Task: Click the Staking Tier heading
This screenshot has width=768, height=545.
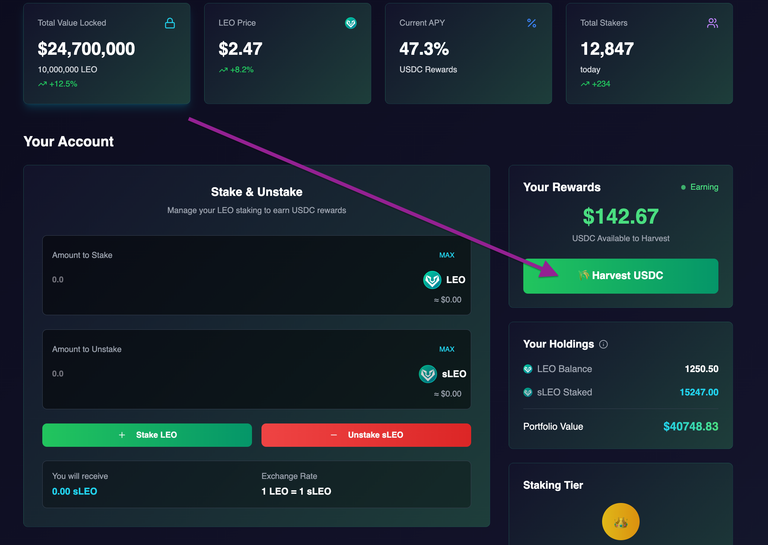Action: click(553, 485)
